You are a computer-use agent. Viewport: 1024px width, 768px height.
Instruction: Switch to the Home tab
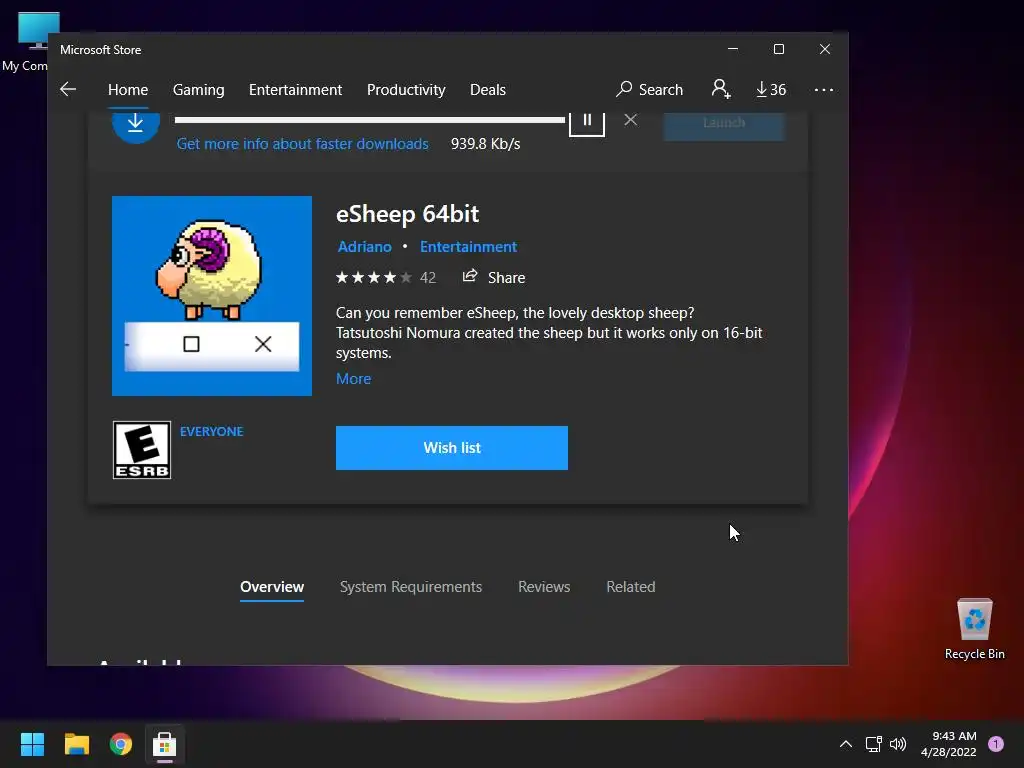128,89
